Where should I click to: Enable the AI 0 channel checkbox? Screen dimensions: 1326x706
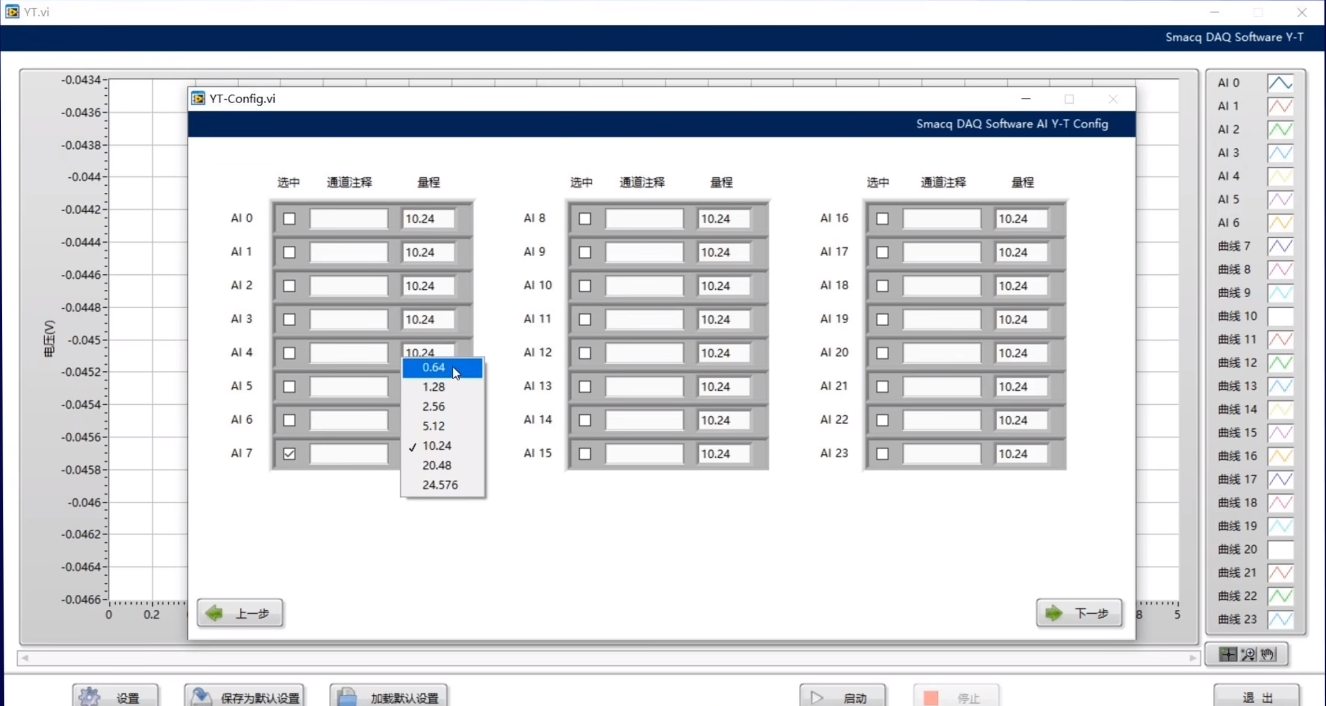[x=289, y=219]
